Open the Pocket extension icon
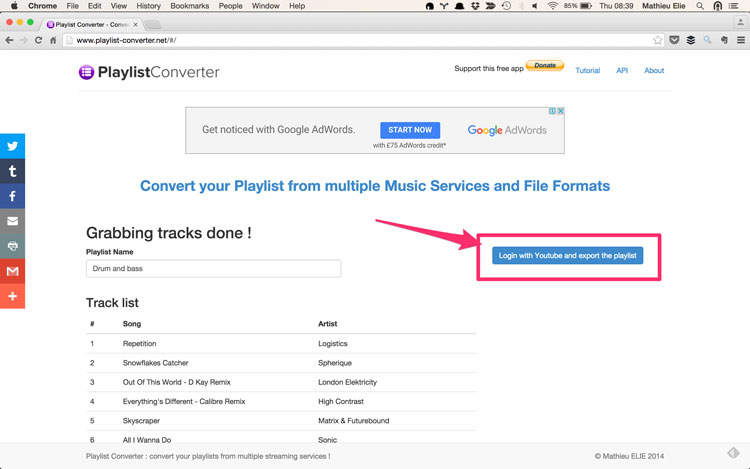Viewport: 750px width, 469px height. coord(674,40)
